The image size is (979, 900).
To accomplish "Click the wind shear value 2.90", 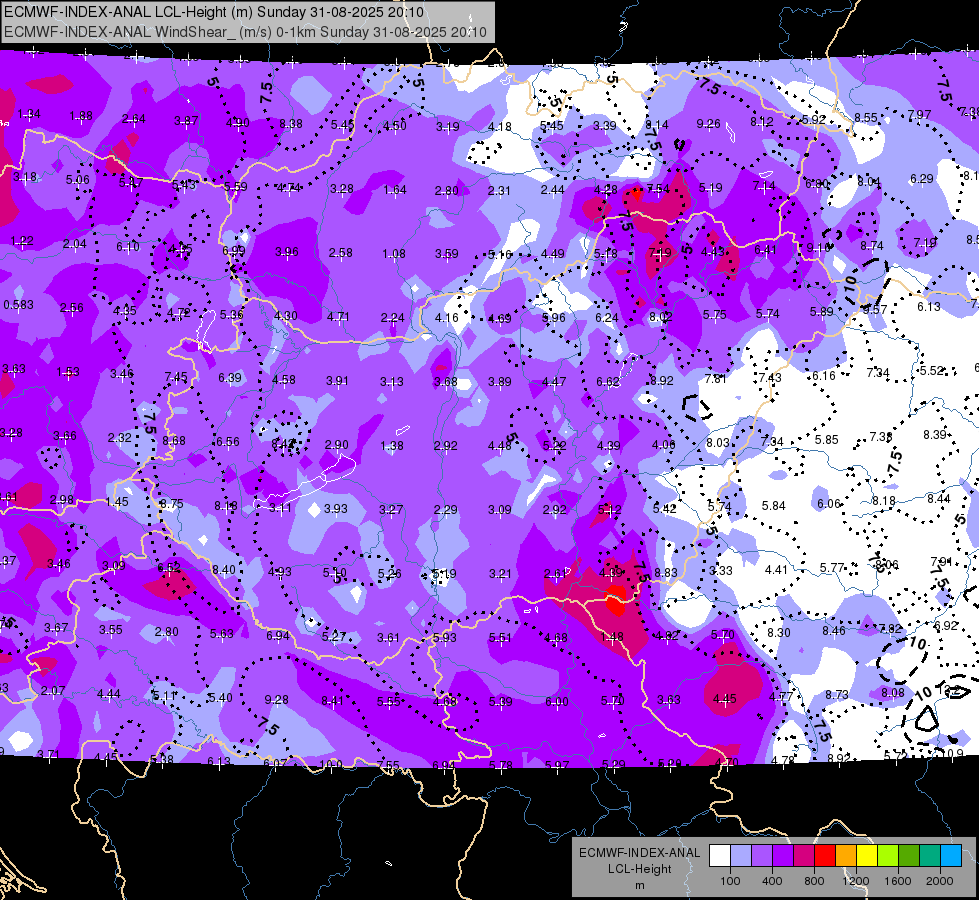I will click(337, 445).
